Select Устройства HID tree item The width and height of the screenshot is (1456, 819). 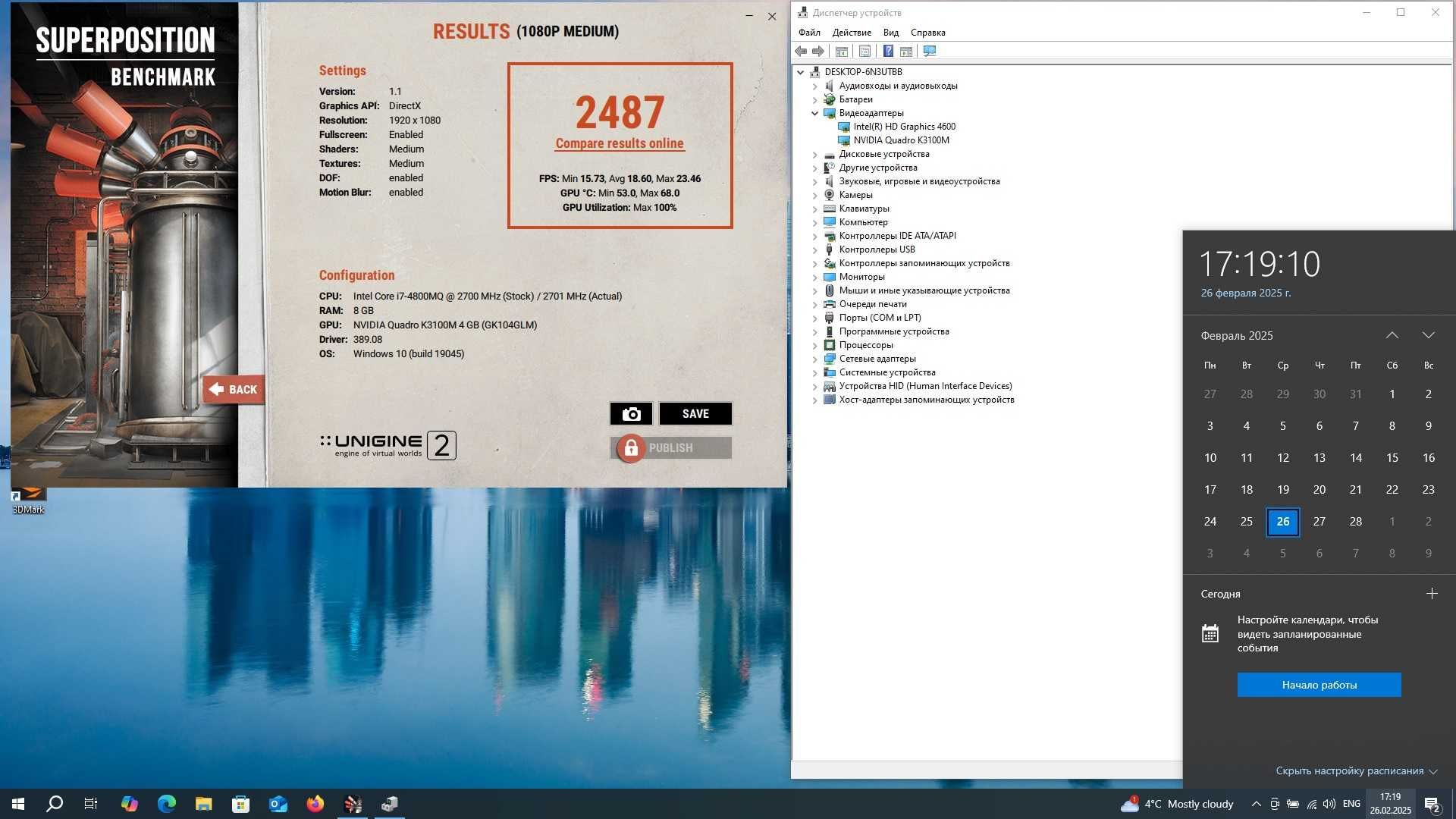pyautogui.click(x=925, y=386)
